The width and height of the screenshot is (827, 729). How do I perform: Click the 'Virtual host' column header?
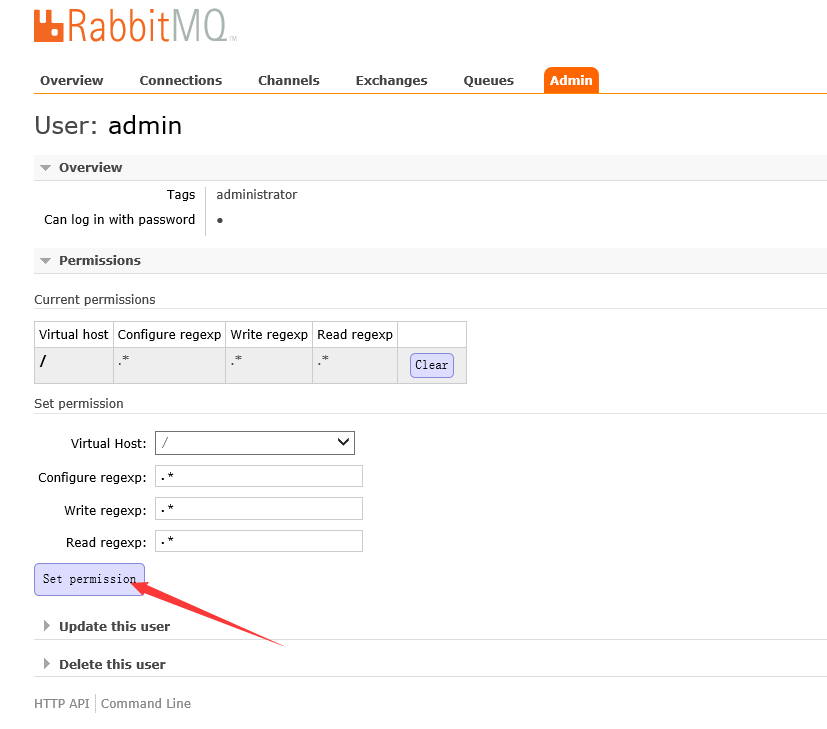[73, 335]
